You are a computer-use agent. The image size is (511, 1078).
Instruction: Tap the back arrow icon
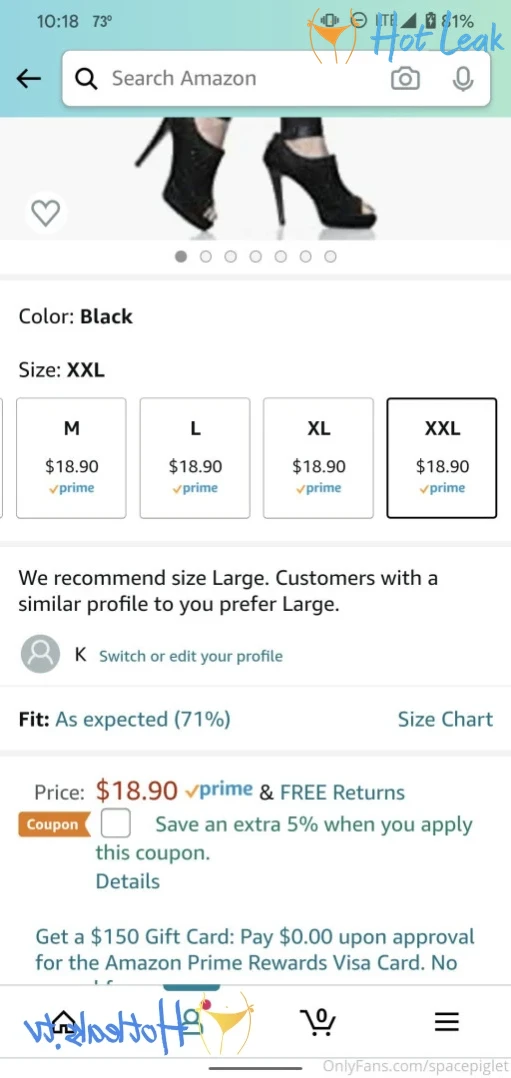(29, 79)
